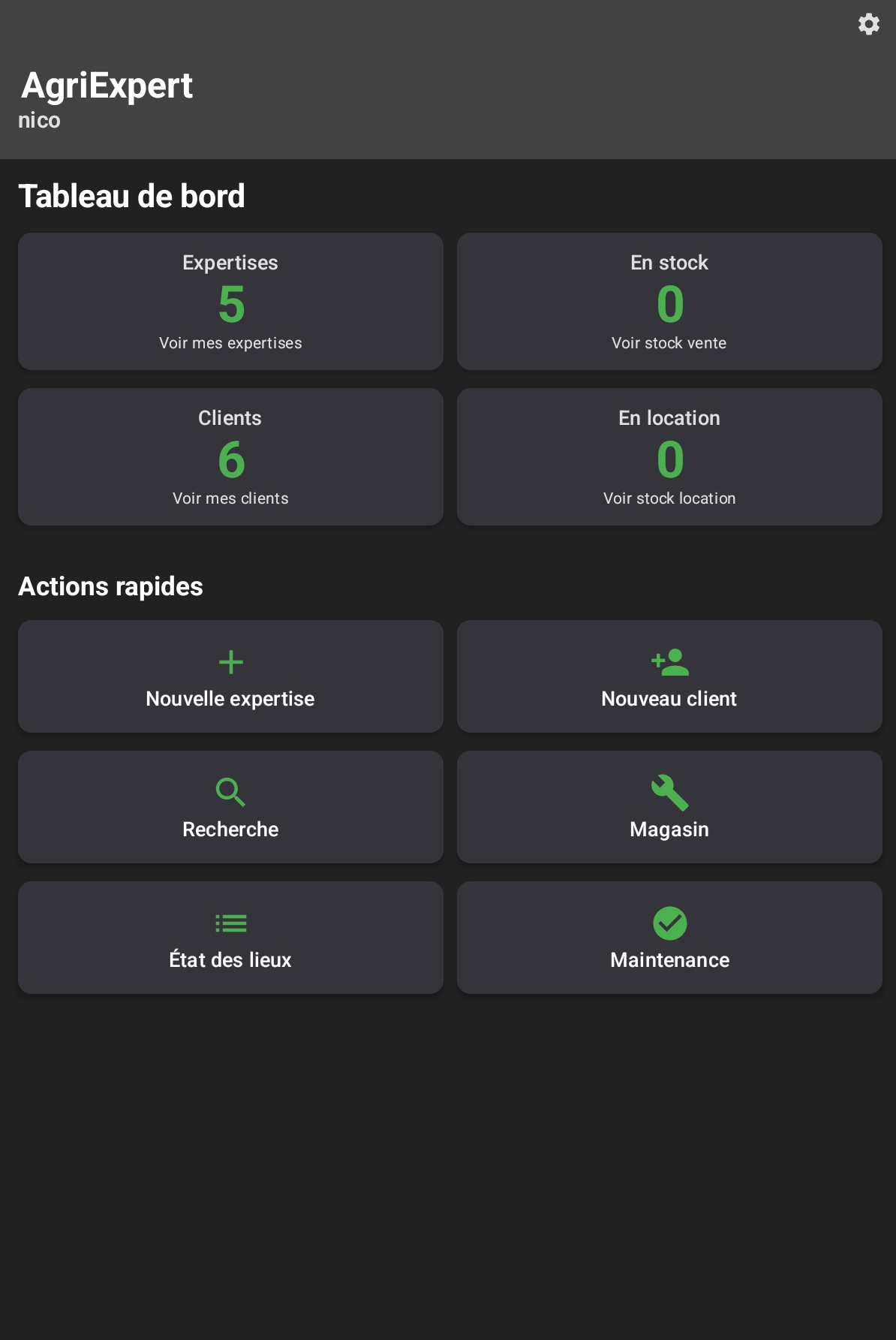The image size is (896, 1340).
Task: Select the add-person icon for Nouveau client
Action: point(669,661)
